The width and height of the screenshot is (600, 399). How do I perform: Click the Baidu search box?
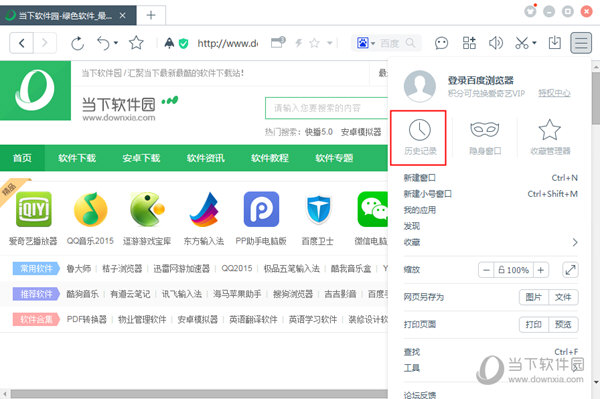pyautogui.click(x=390, y=43)
